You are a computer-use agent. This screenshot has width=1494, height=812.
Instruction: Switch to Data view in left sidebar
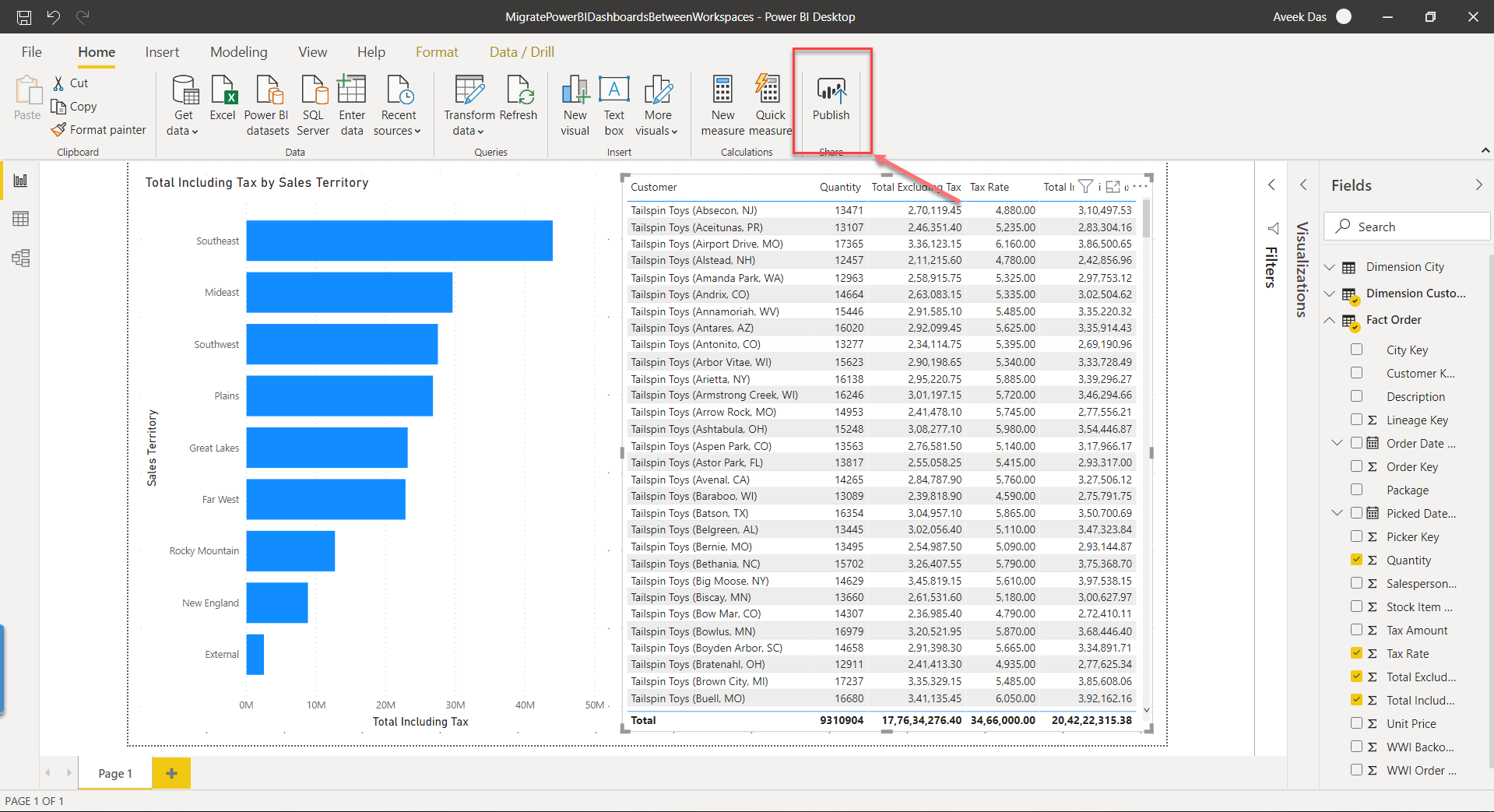20,219
